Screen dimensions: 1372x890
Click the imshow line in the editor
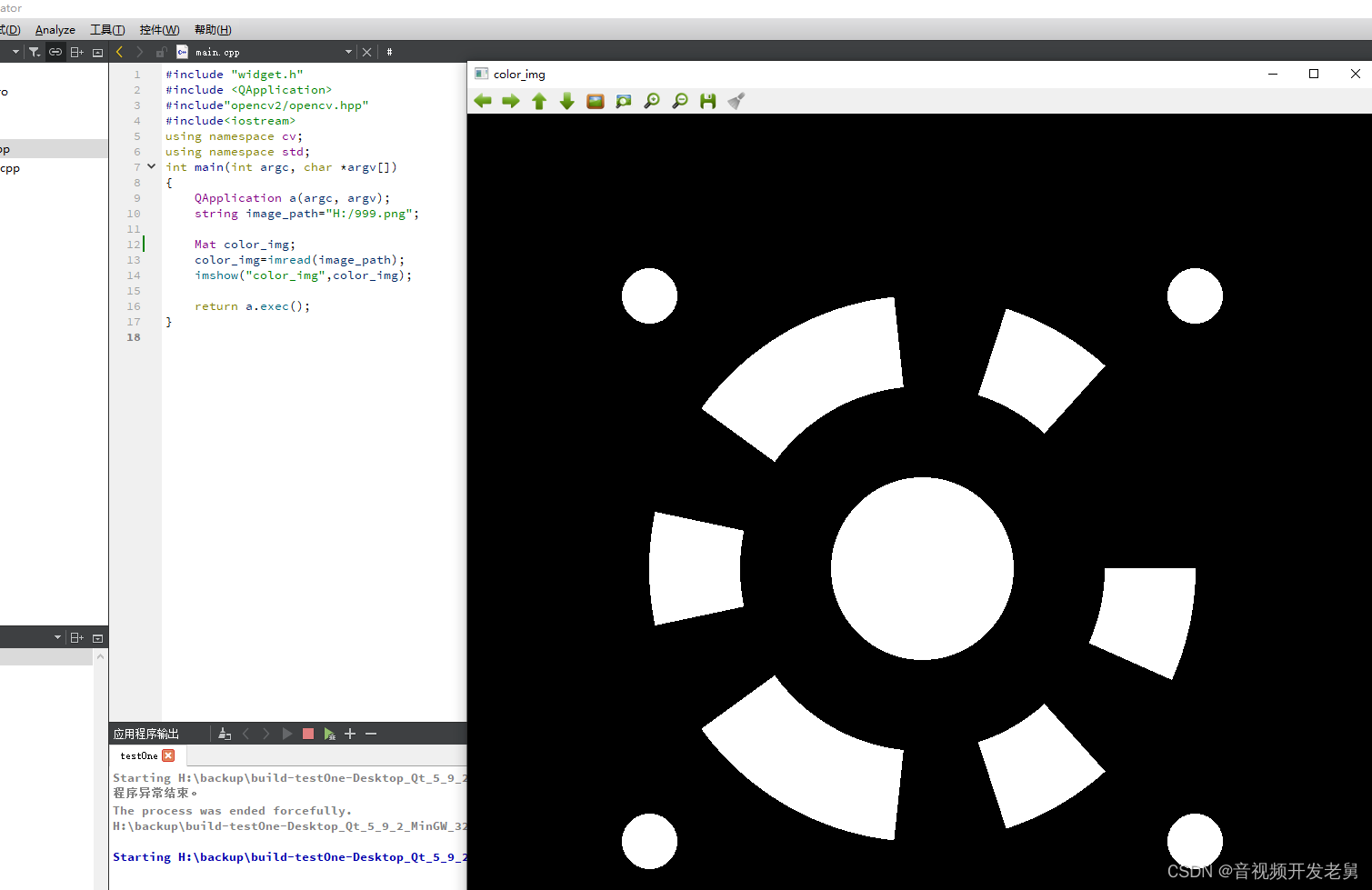click(303, 275)
